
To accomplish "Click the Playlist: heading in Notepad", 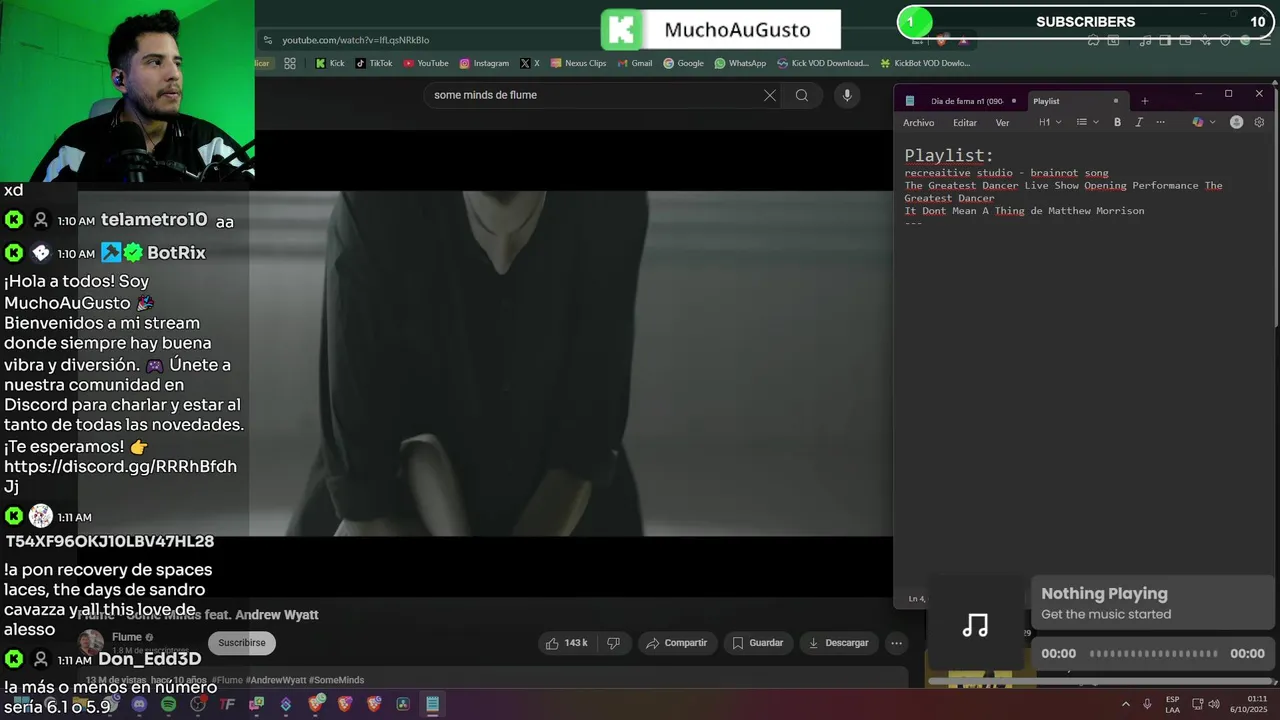I will [949, 155].
